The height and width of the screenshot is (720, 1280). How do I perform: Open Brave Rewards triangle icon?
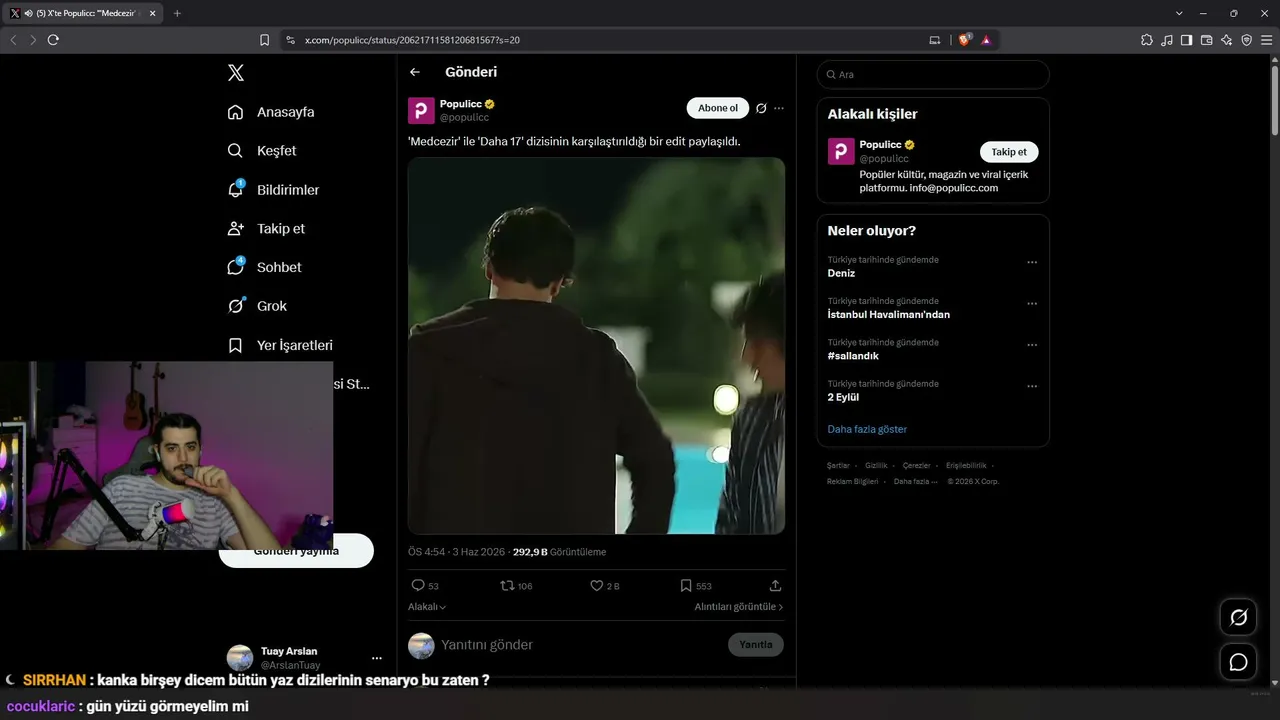986,40
